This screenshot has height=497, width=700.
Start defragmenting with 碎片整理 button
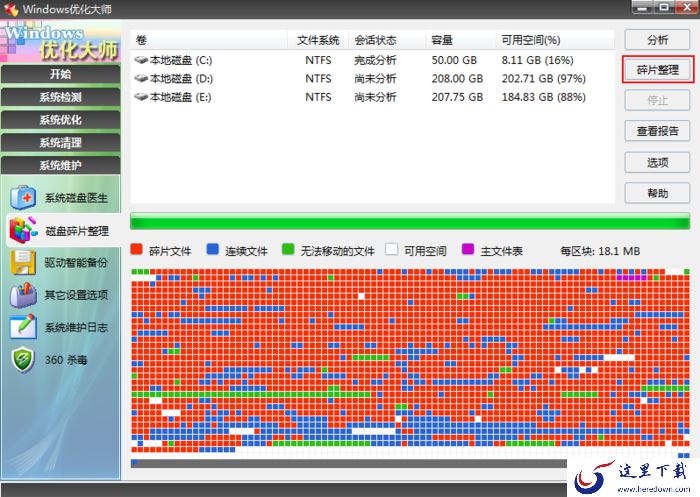coord(657,70)
